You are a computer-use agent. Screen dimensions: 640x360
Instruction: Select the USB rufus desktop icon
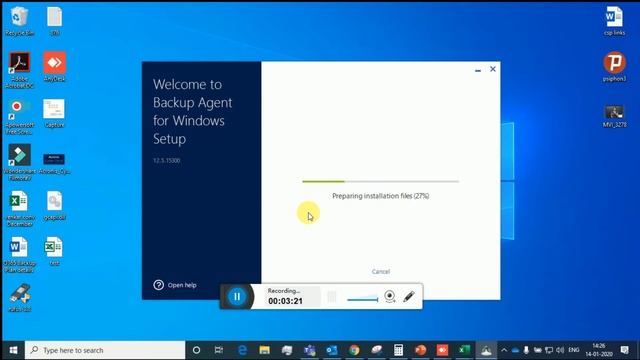pyautogui.click(x=19, y=298)
